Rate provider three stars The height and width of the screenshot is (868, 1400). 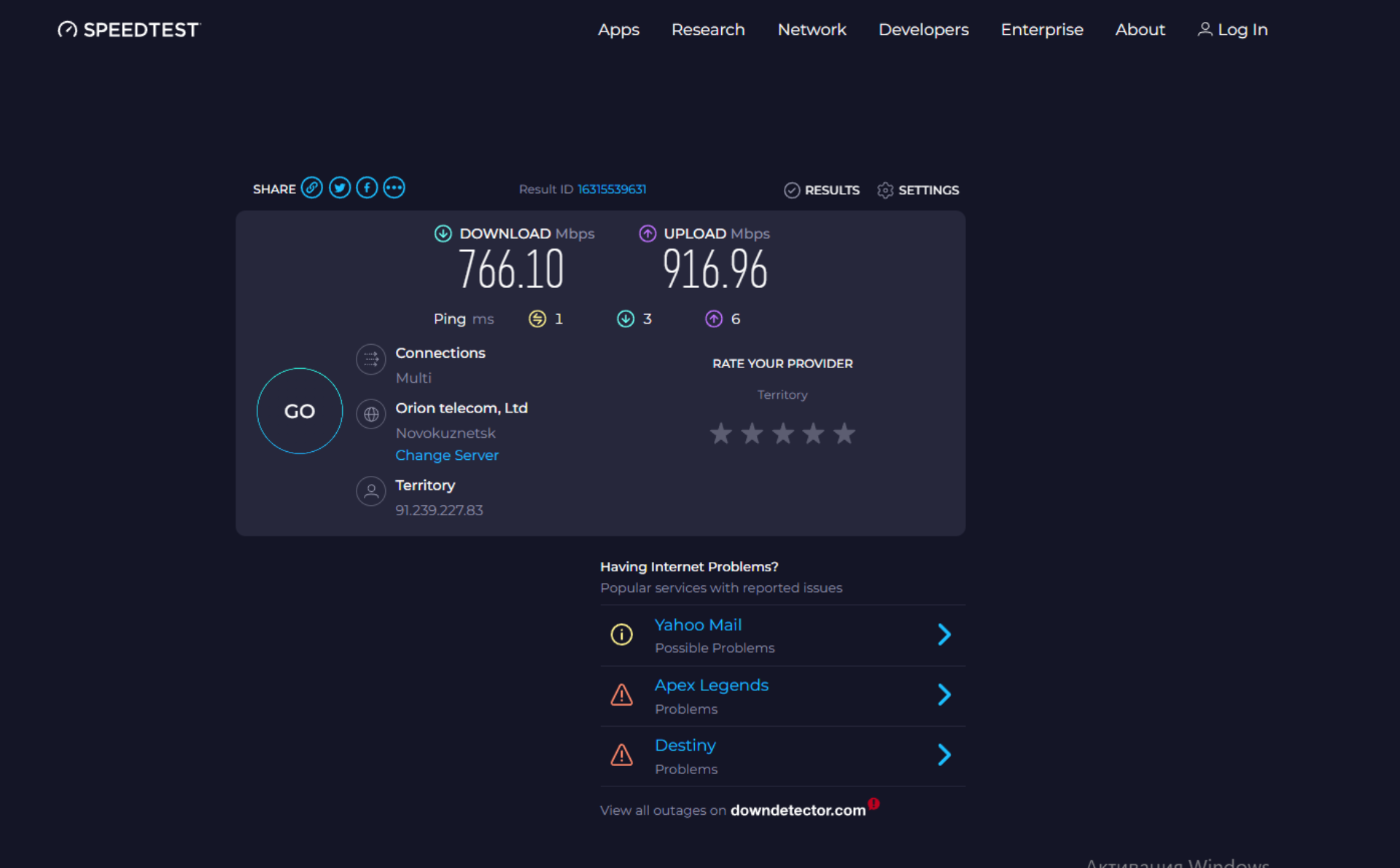click(x=783, y=434)
